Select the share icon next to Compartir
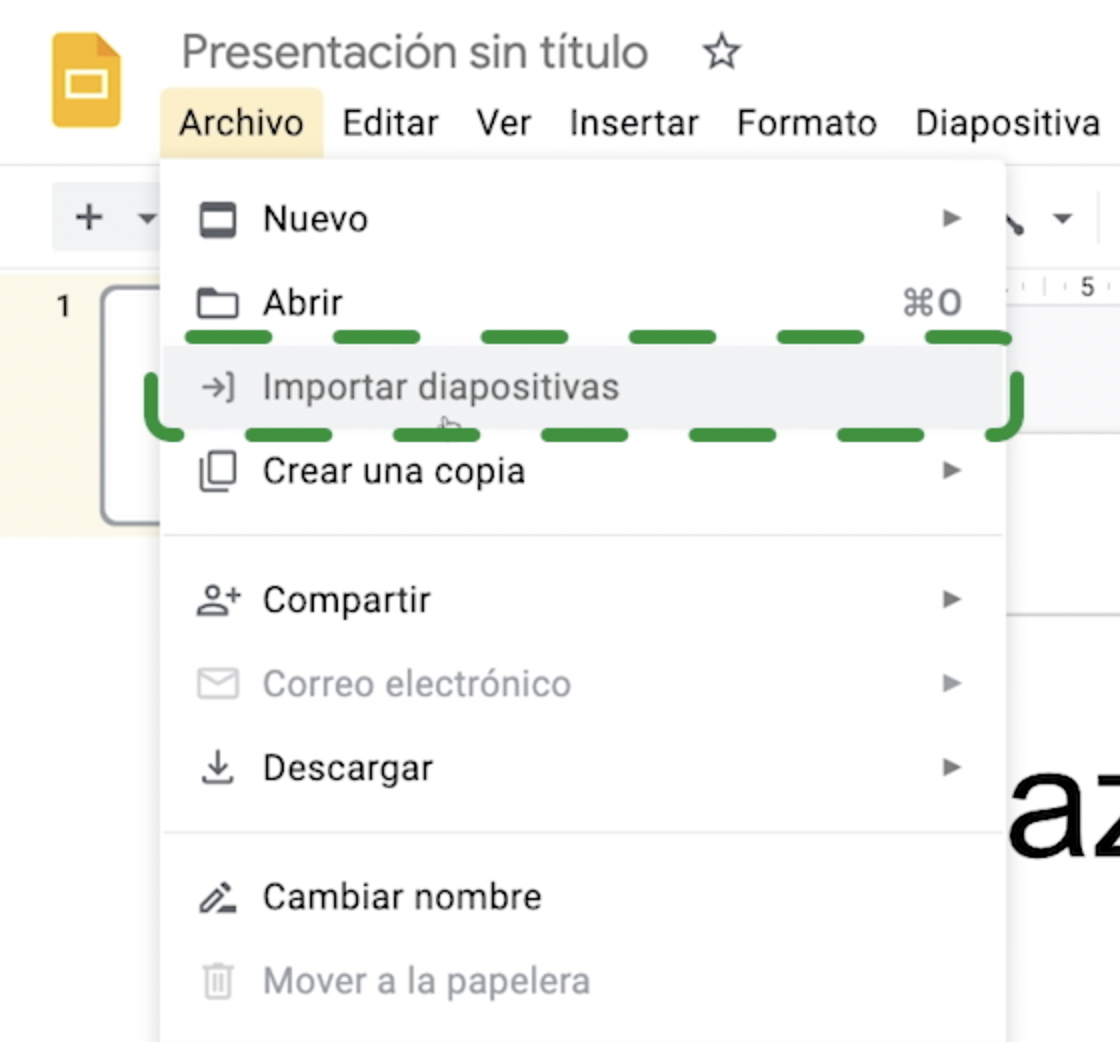The image size is (1120, 1042). tap(220, 599)
